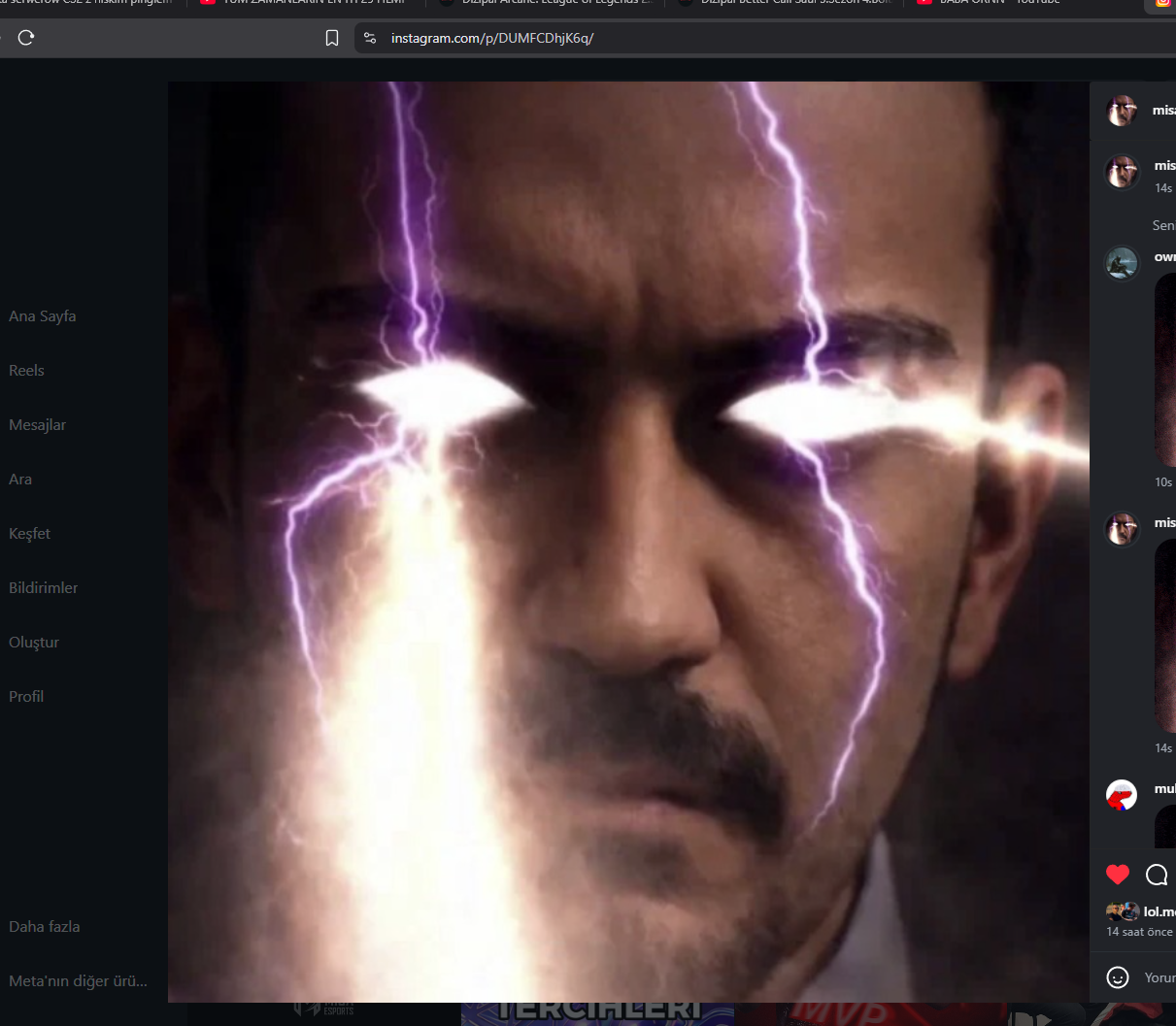Screen dimensions: 1176x1026
Task: Open the 'mul' commenter's username
Action: [x=1164, y=789]
